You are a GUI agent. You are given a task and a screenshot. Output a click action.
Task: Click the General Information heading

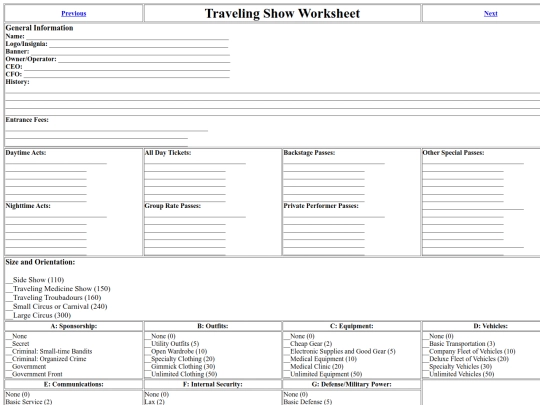pos(39,28)
